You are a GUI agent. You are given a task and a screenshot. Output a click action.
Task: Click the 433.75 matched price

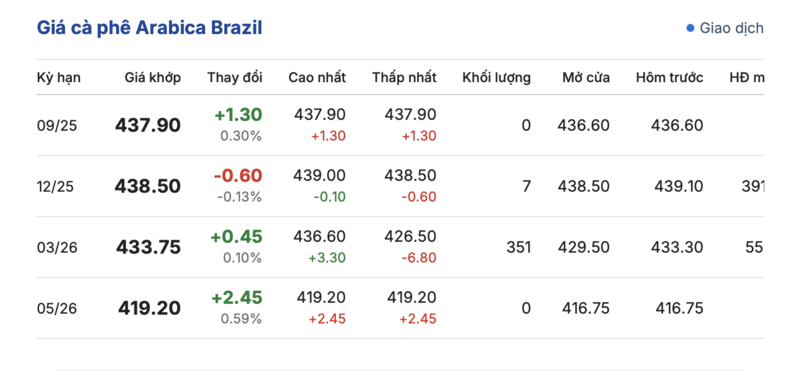point(148,248)
